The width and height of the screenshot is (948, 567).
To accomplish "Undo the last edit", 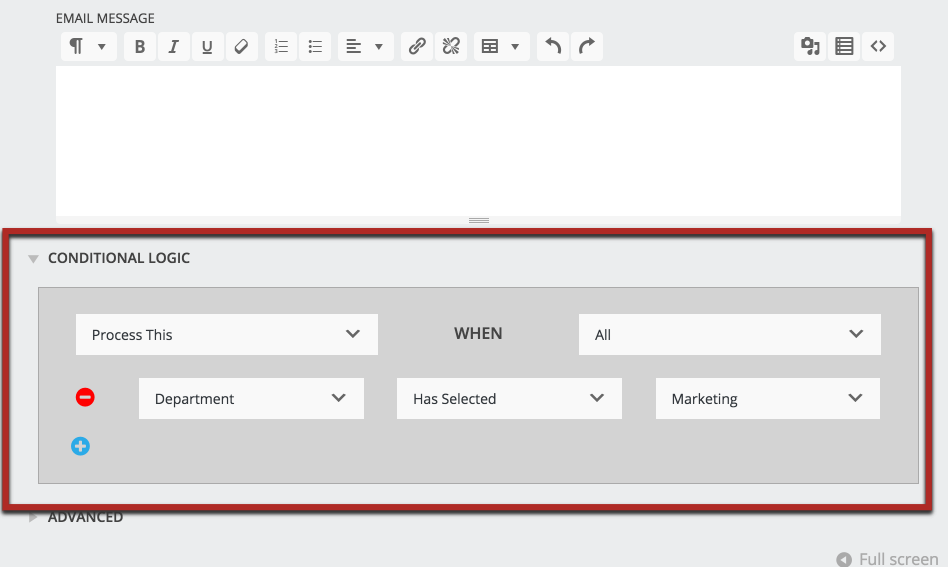I will pos(553,46).
